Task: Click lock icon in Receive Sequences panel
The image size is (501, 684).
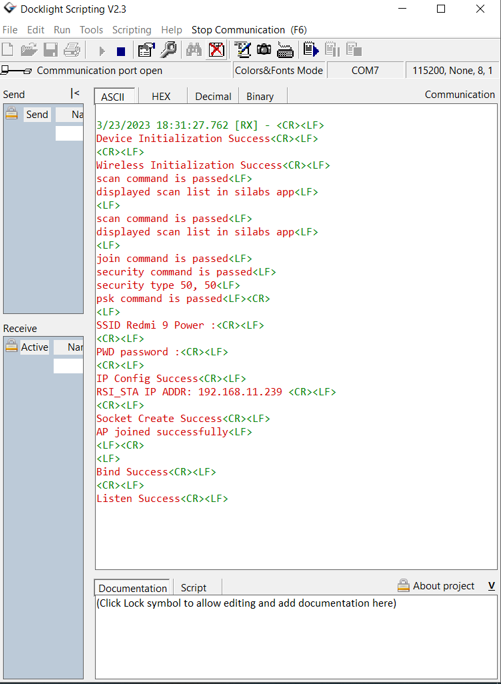Action: [12, 347]
